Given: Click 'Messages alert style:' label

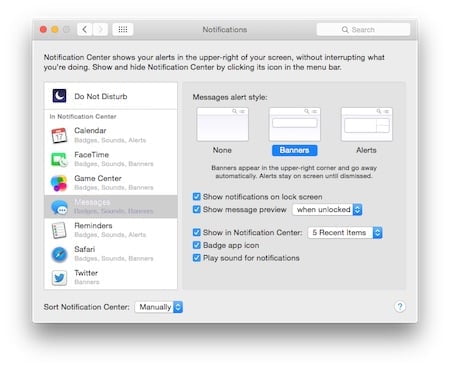Looking at the screenshot, I should click(x=230, y=97).
